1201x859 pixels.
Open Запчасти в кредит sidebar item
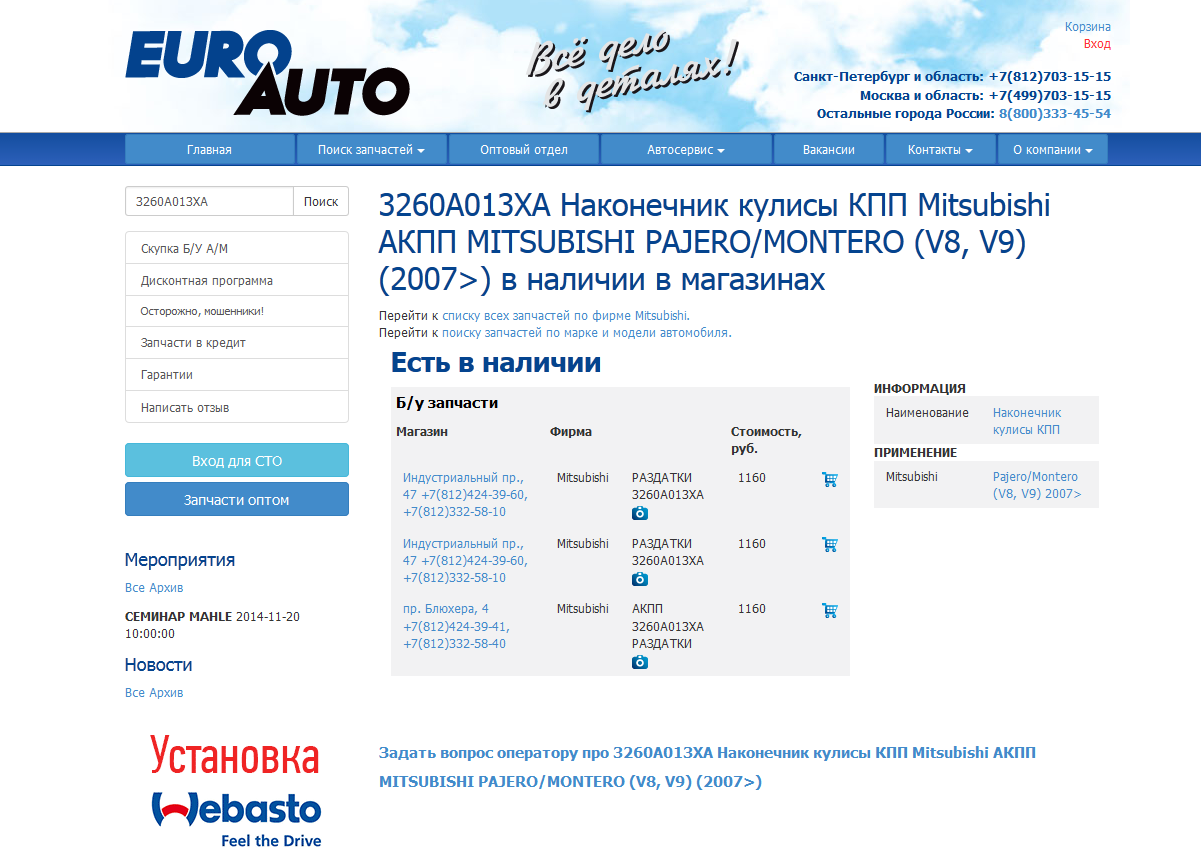click(x=237, y=343)
